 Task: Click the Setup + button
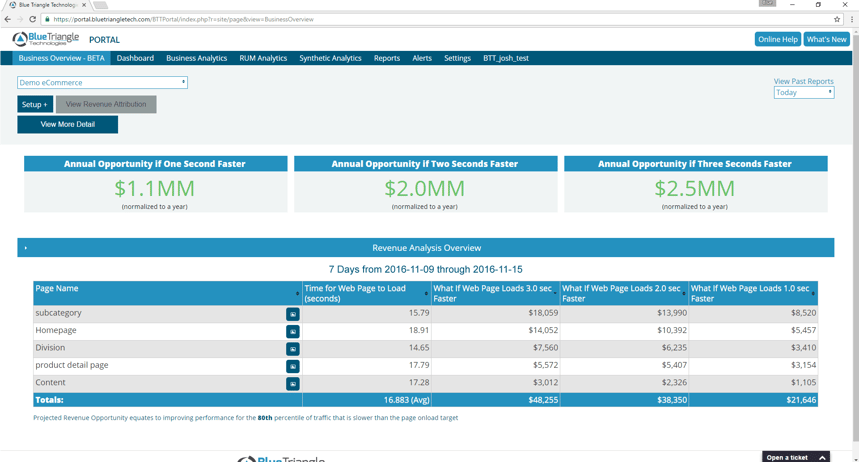pyautogui.click(x=35, y=104)
